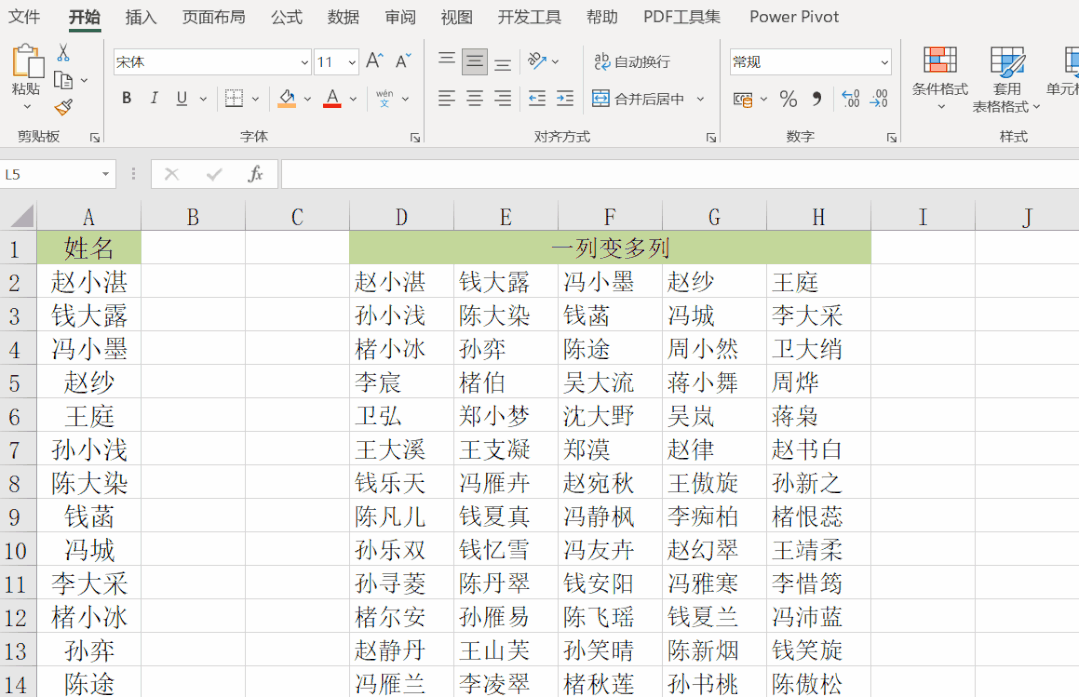Open the 常规 number format dropdown
1079x697 pixels.
883,62
